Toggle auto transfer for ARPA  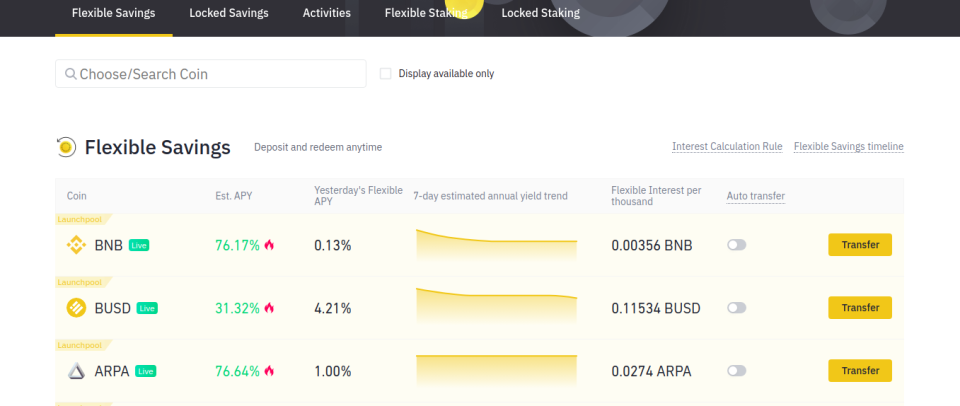click(737, 370)
